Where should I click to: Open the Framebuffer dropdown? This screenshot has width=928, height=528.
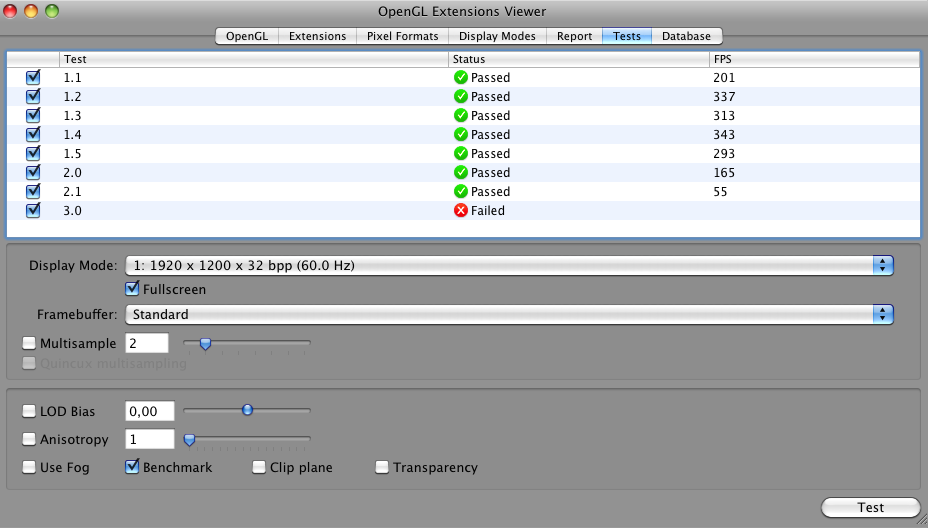[509, 314]
